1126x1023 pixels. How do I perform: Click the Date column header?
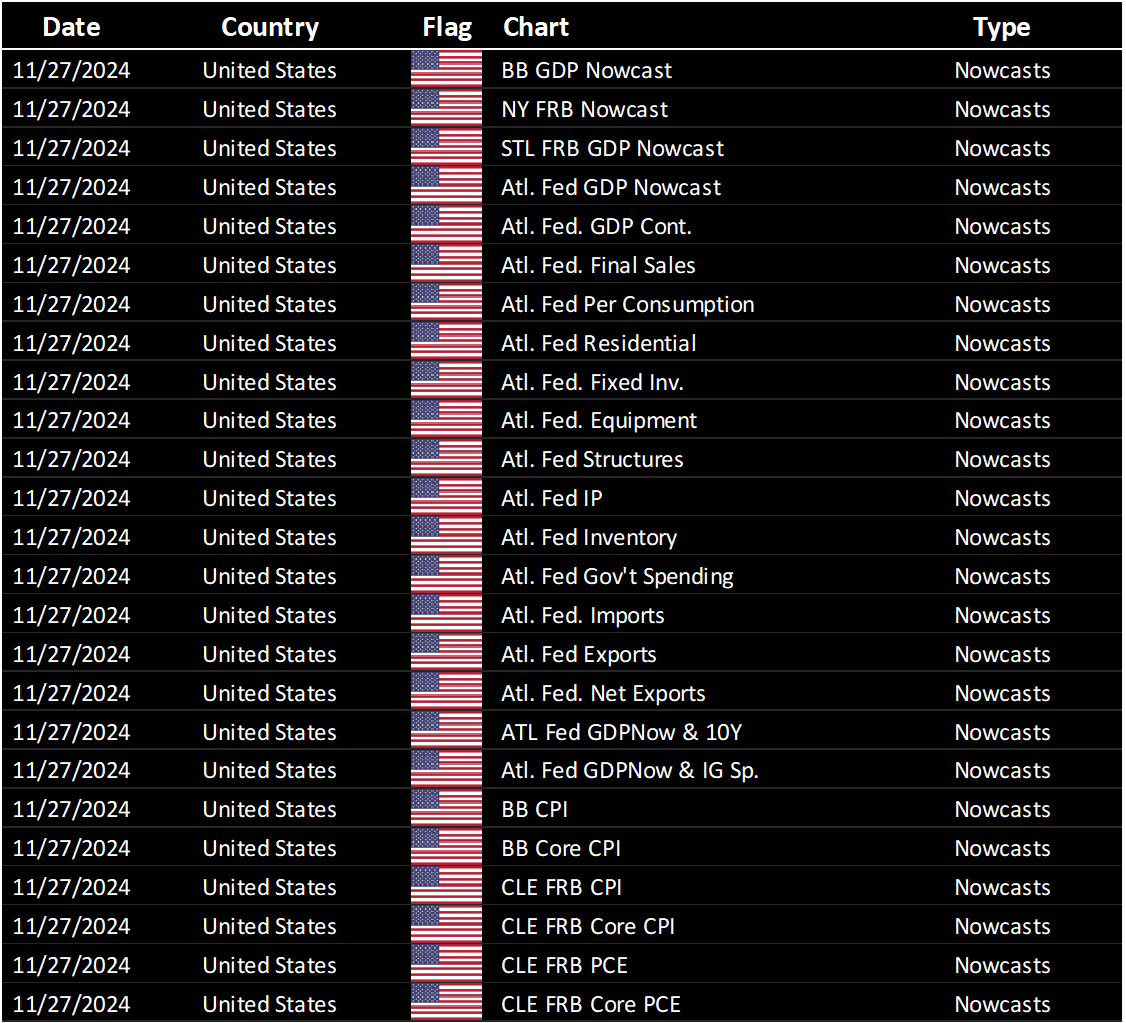[x=71, y=27]
